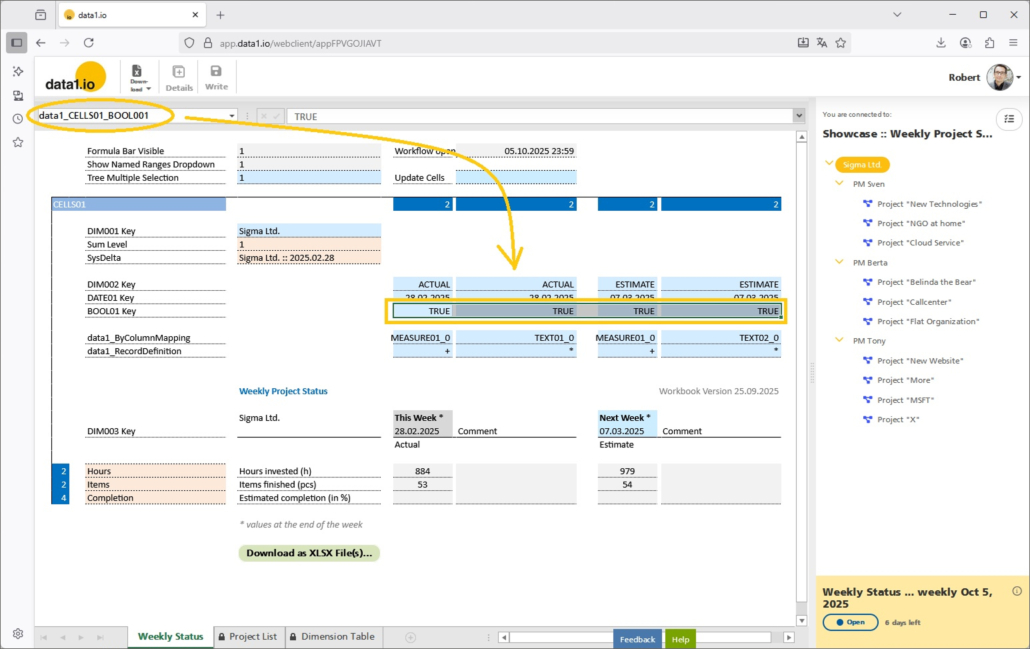Click the tree list icon in side panel
Image resolution: width=1030 pixels, height=649 pixels.
[x=1009, y=119]
